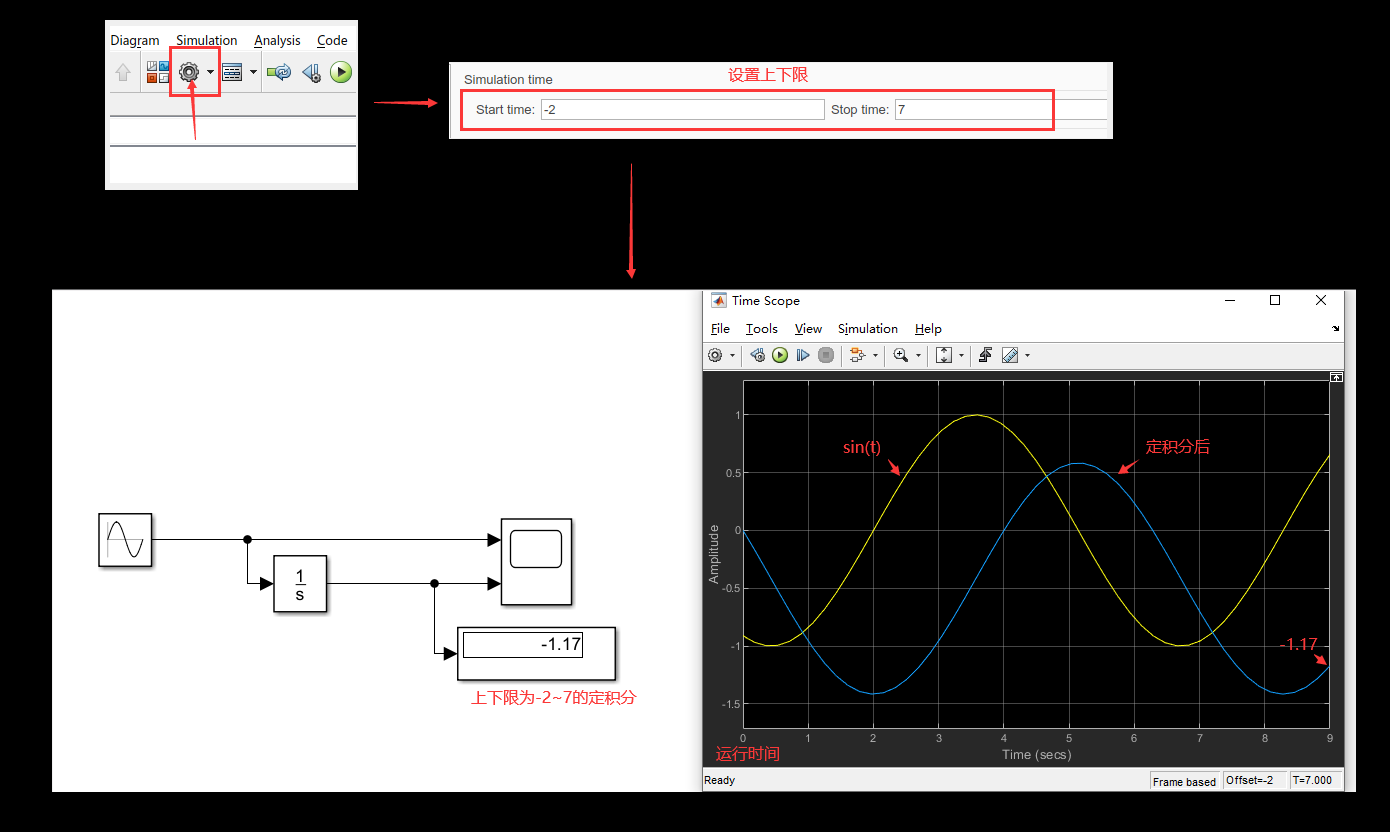Image resolution: width=1390 pixels, height=832 pixels.
Task: Expand the scale axes dropdown arrow
Action: (962, 355)
